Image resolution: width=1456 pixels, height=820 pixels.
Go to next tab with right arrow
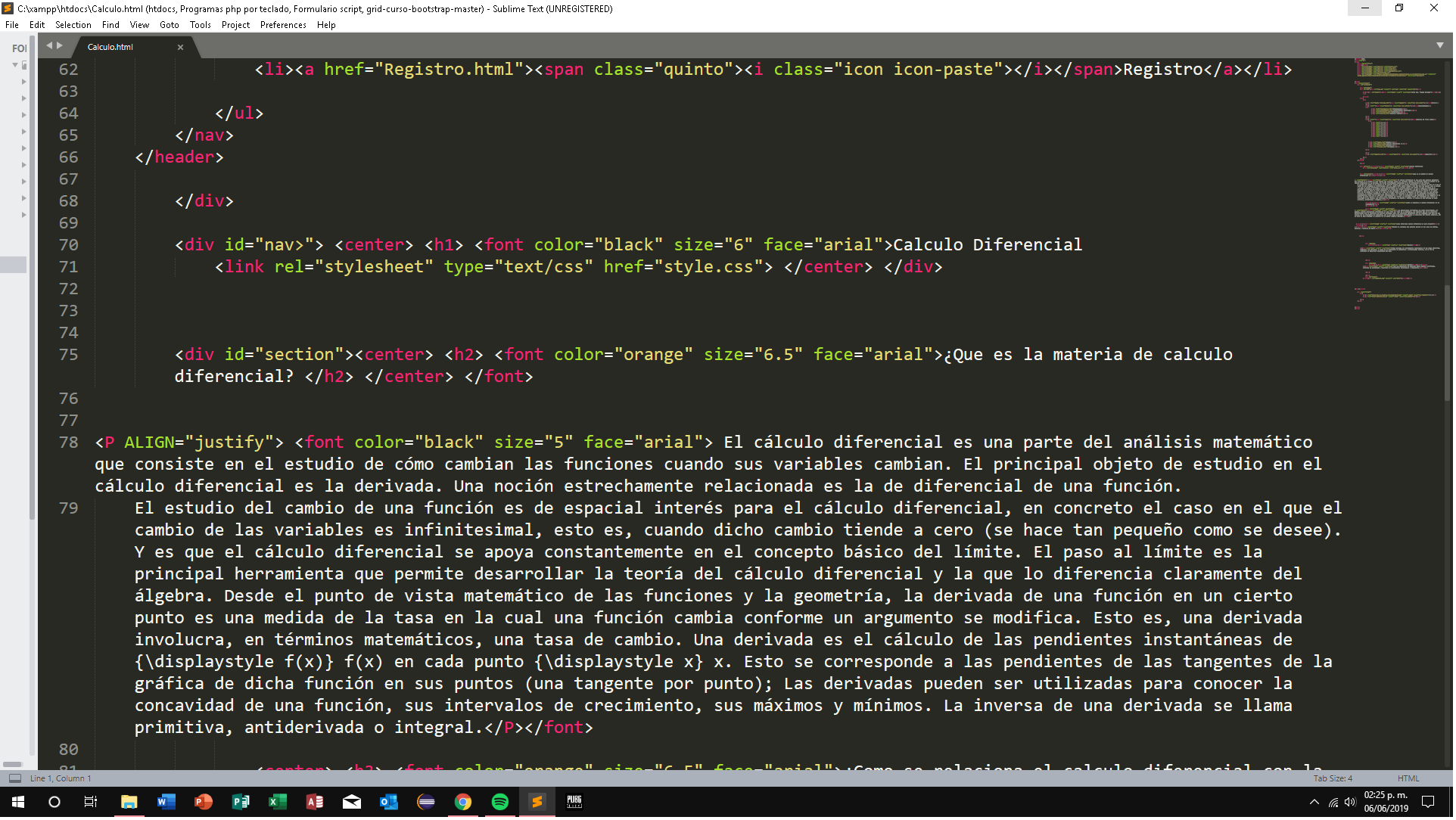click(60, 45)
